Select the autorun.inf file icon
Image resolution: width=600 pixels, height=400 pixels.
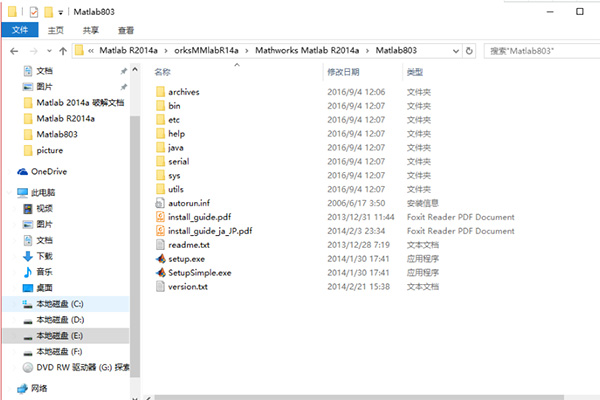(x=160, y=203)
